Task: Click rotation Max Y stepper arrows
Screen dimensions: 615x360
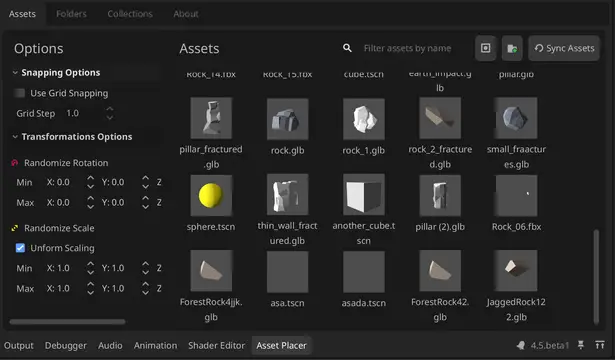Action: click(145, 202)
